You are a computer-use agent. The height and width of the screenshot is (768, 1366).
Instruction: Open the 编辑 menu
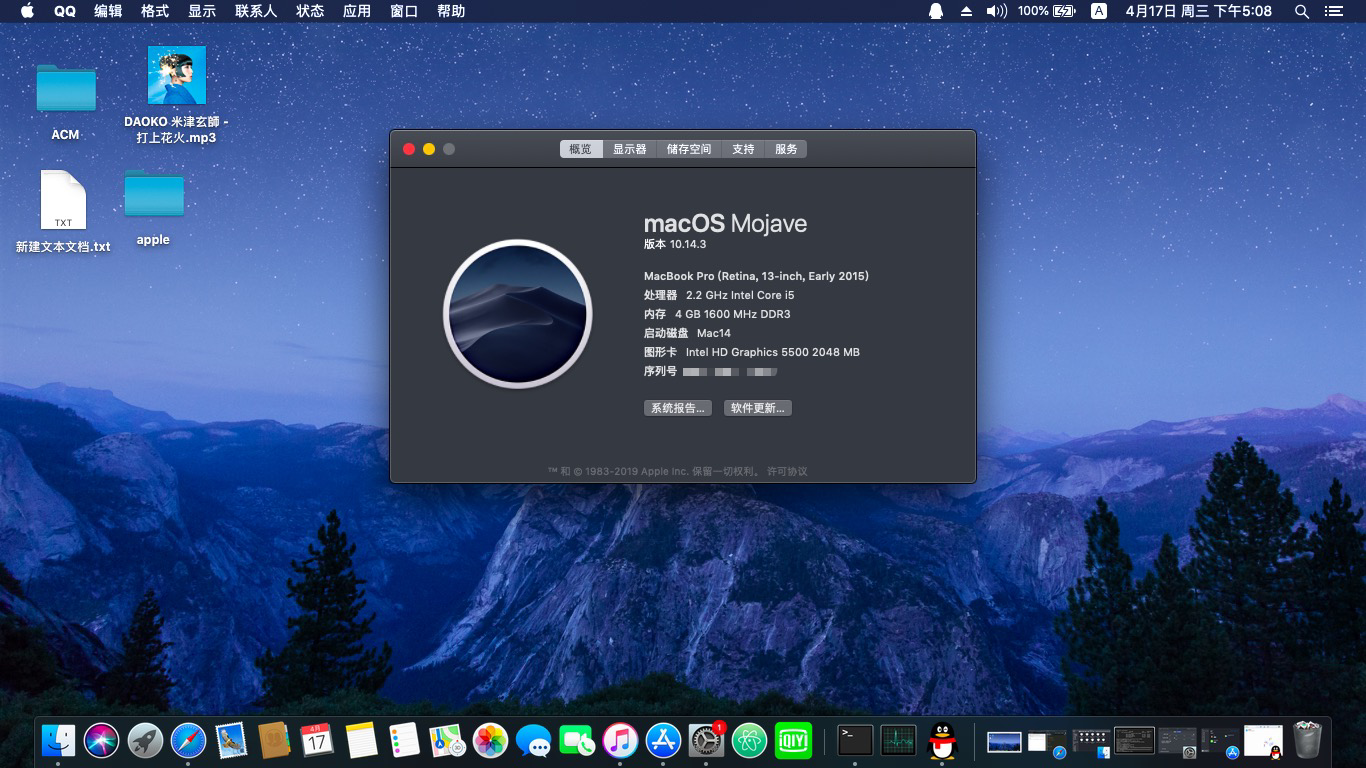coord(108,11)
